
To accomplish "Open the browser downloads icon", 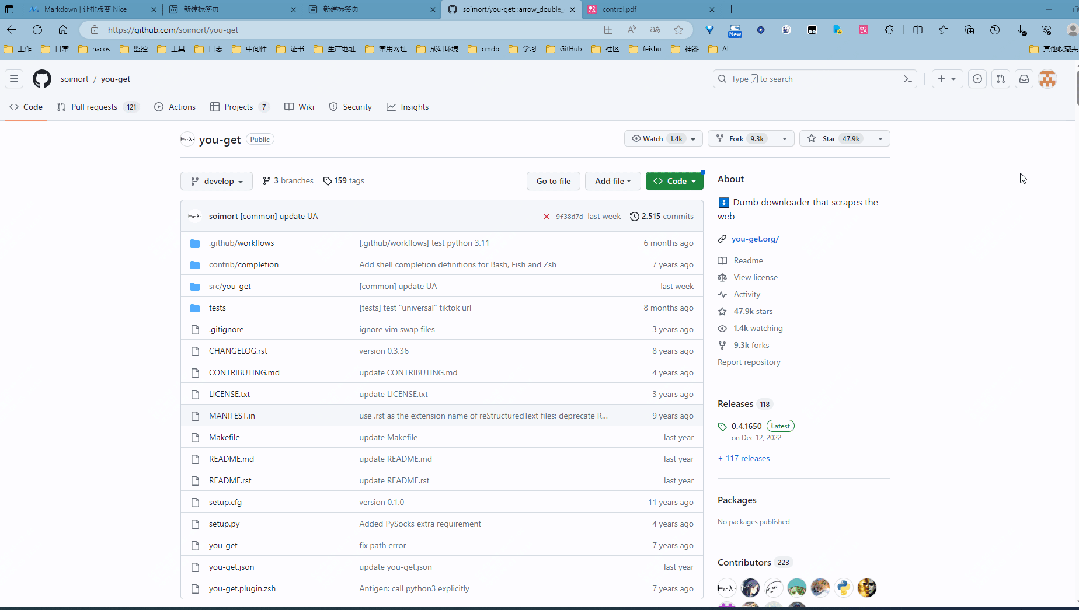I will (1021, 30).
